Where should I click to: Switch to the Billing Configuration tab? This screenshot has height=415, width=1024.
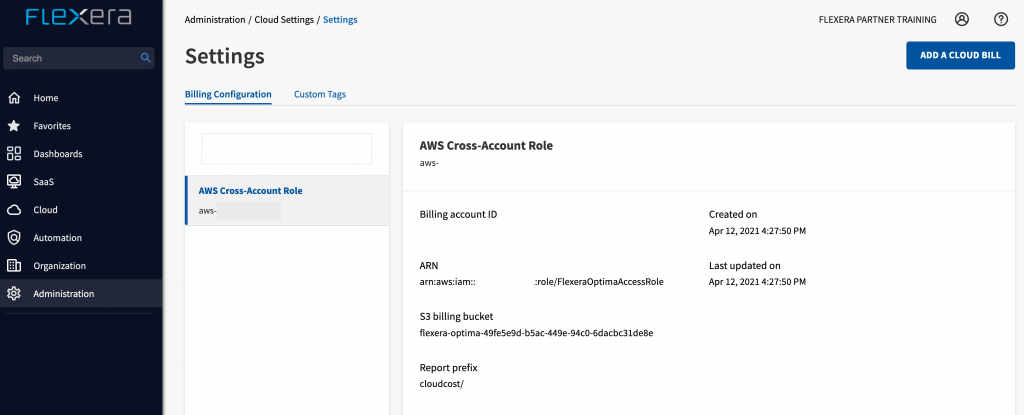228,94
